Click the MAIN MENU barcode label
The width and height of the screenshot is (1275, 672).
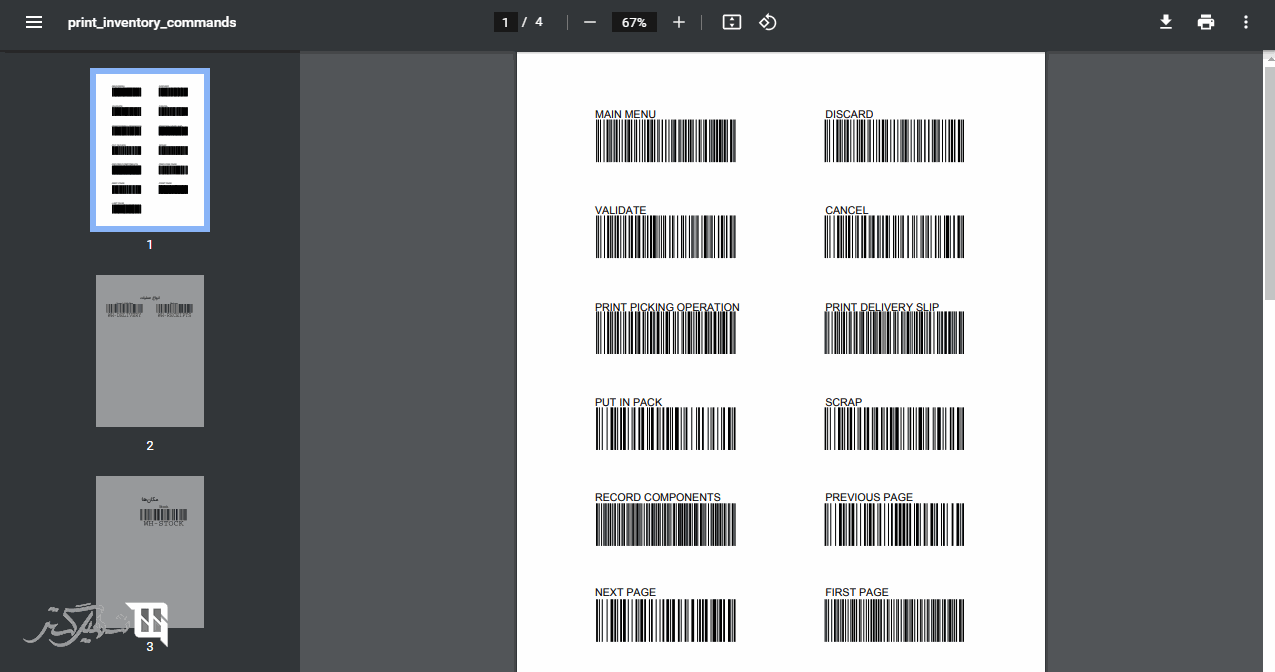click(x=625, y=114)
